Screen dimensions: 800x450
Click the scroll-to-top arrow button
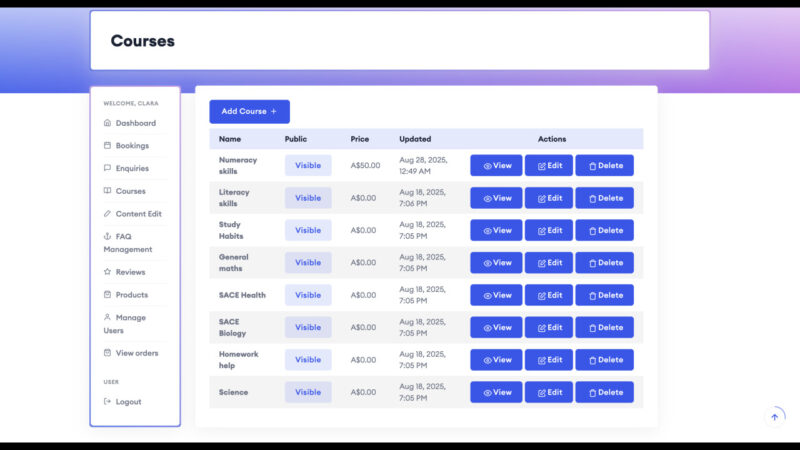pos(774,417)
